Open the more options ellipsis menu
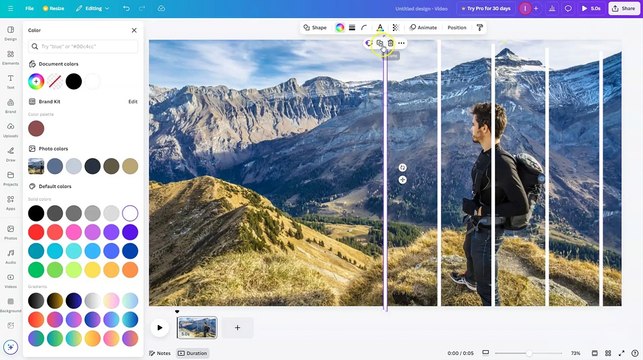Viewport: 643px width, 360px height. point(401,43)
